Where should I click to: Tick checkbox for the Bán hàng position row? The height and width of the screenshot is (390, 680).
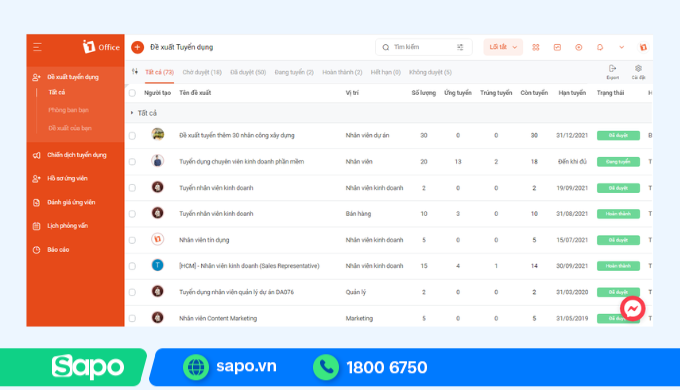[132, 214]
